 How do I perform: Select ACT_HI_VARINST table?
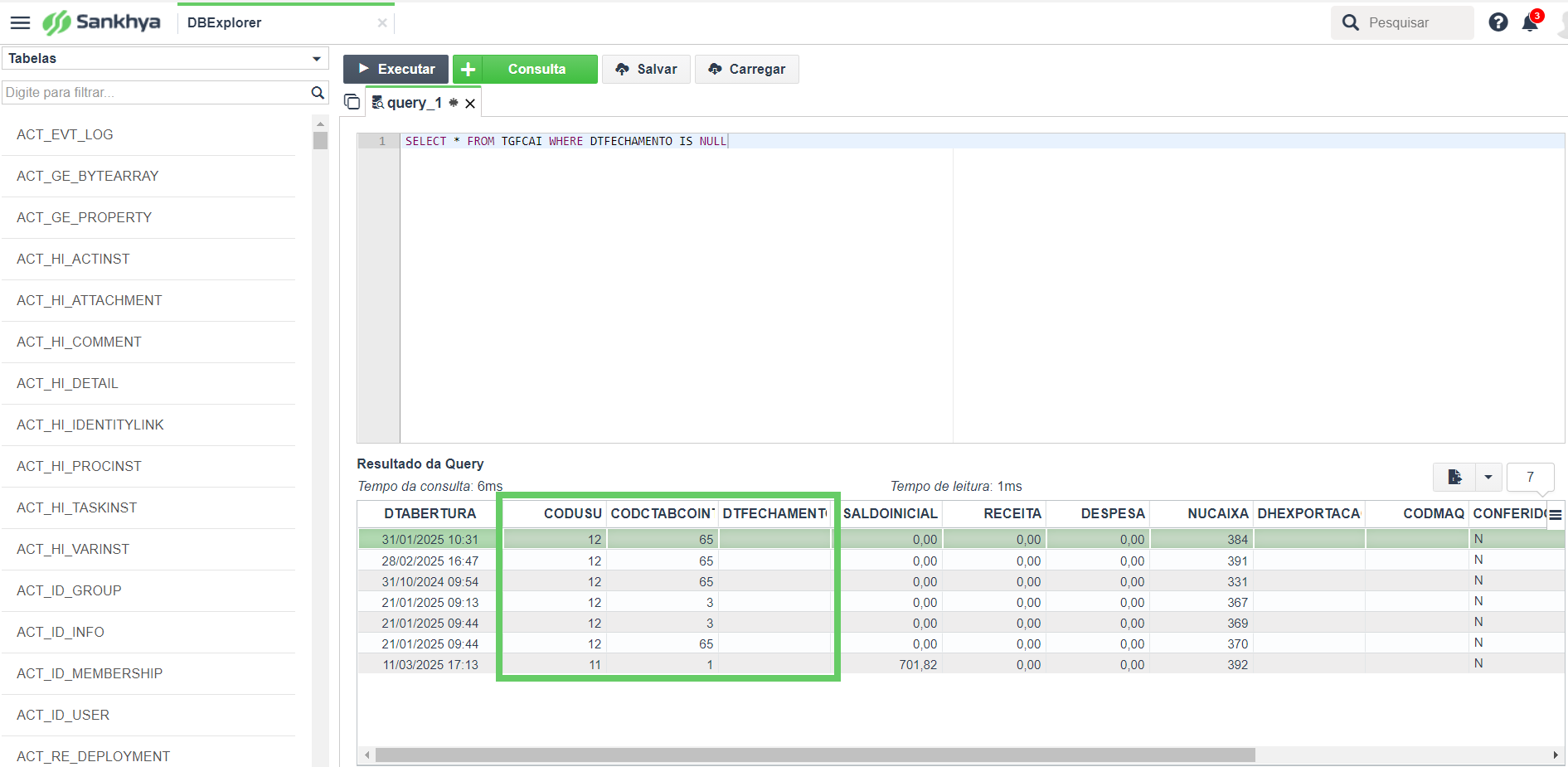click(x=73, y=549)
